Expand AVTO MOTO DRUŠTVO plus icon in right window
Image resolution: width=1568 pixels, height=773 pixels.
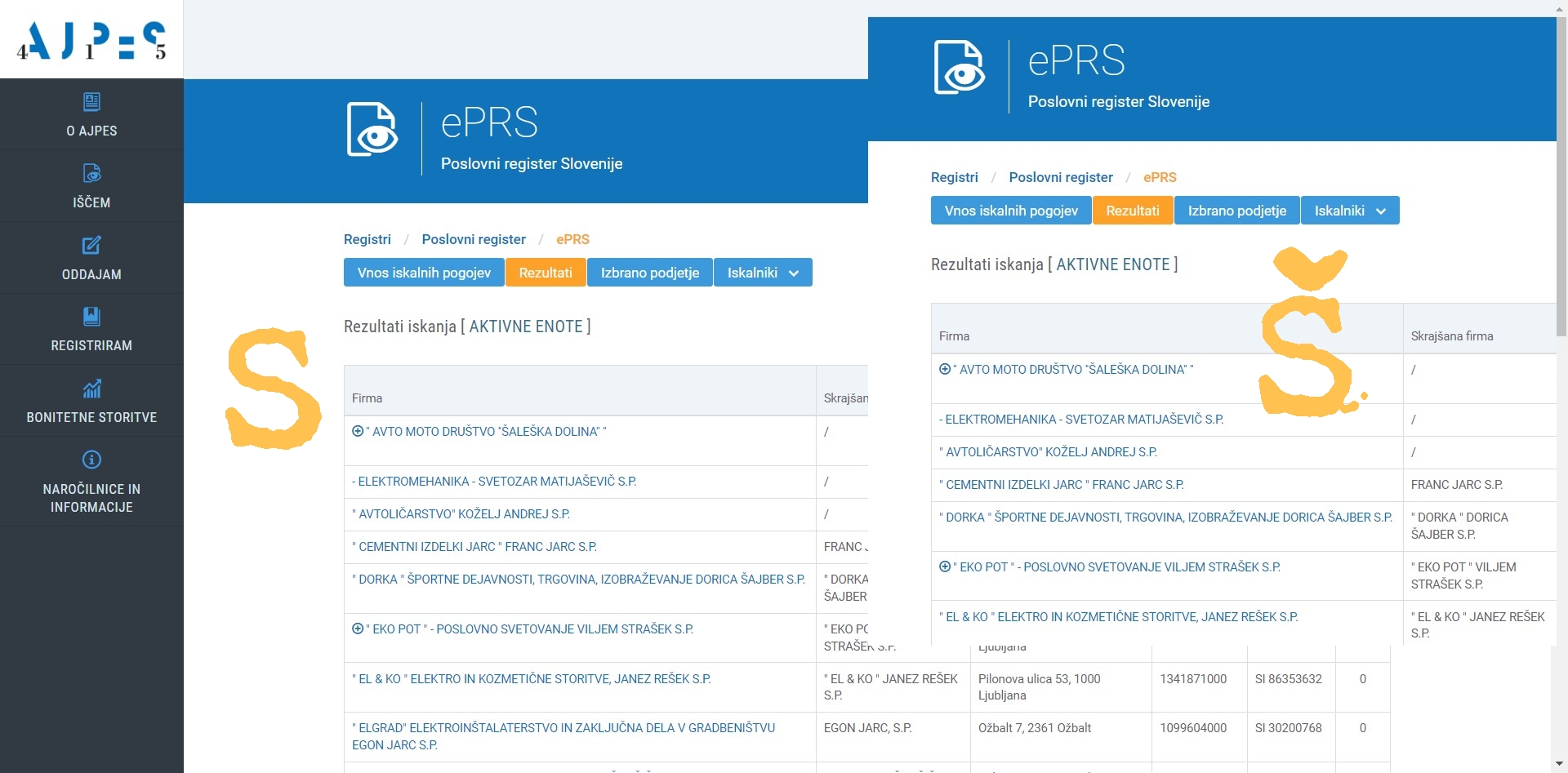coord(945,369)
